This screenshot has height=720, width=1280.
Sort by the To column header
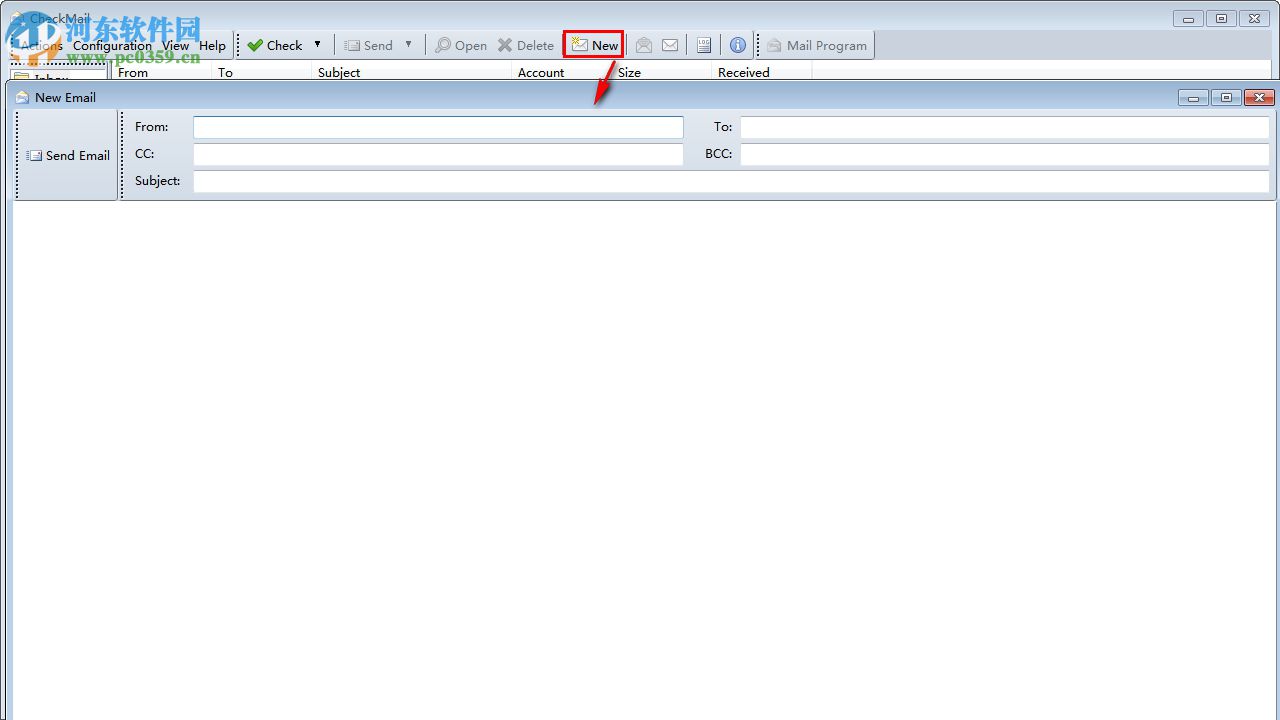point(262,72)
